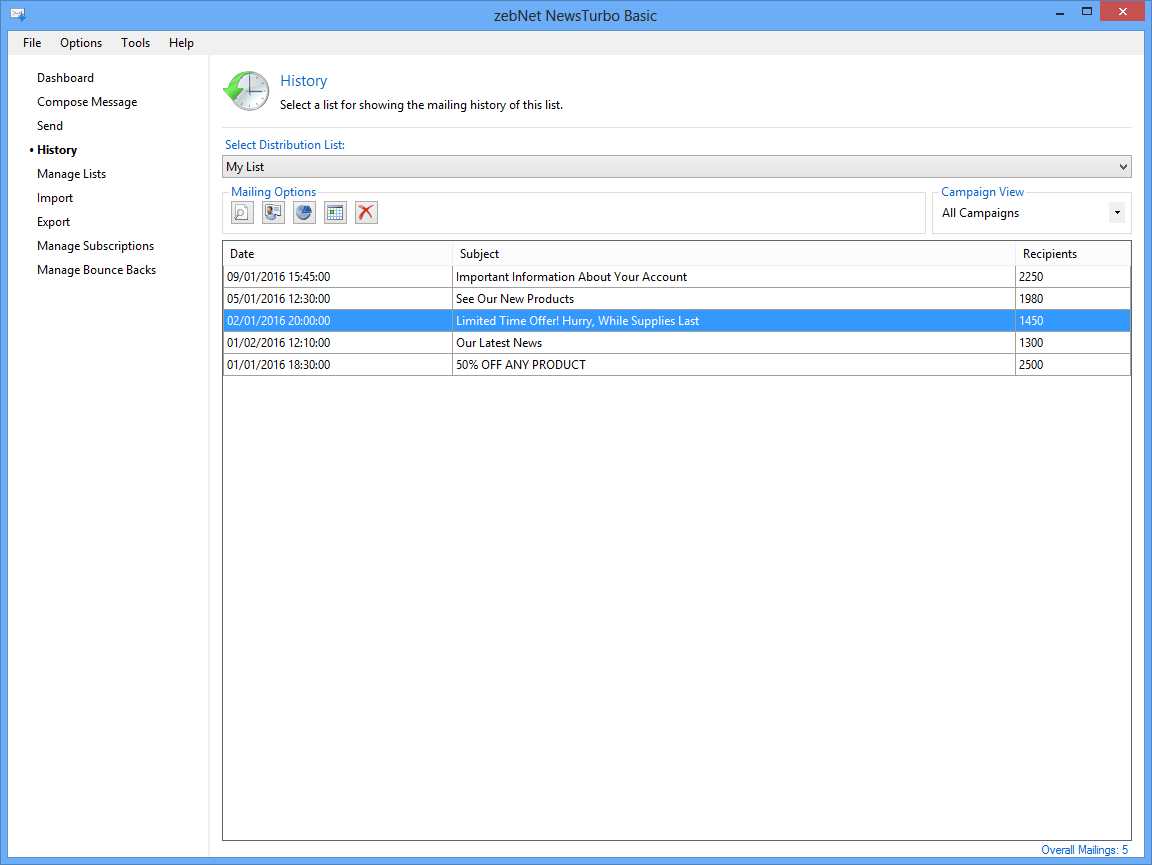This screenshot has height=865, width=1152.
Task: Navigate to the Dashboard page
Action: pyautogui.click(x=65, y=78)
